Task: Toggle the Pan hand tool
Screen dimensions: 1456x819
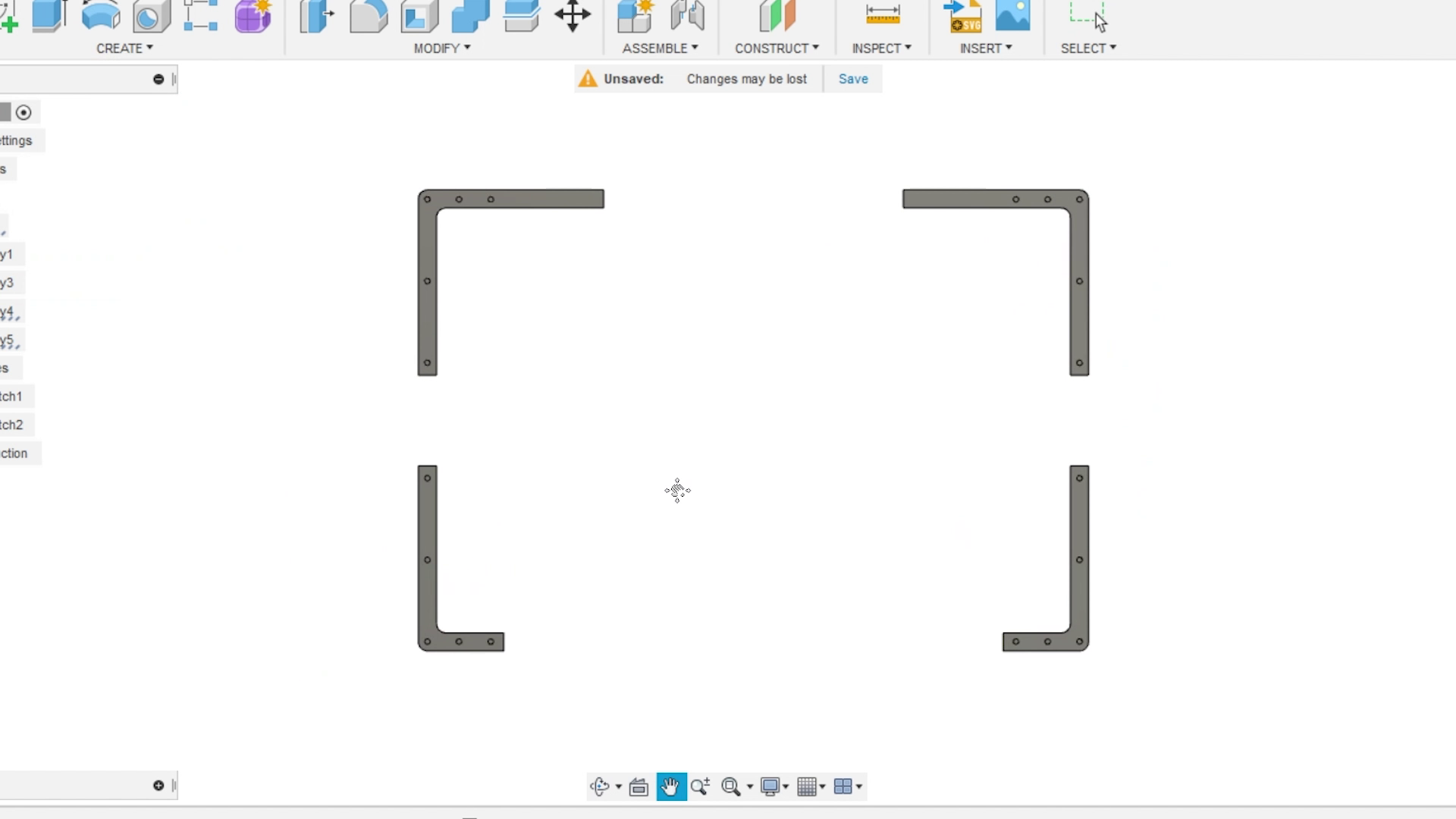Action: (671, 786)
